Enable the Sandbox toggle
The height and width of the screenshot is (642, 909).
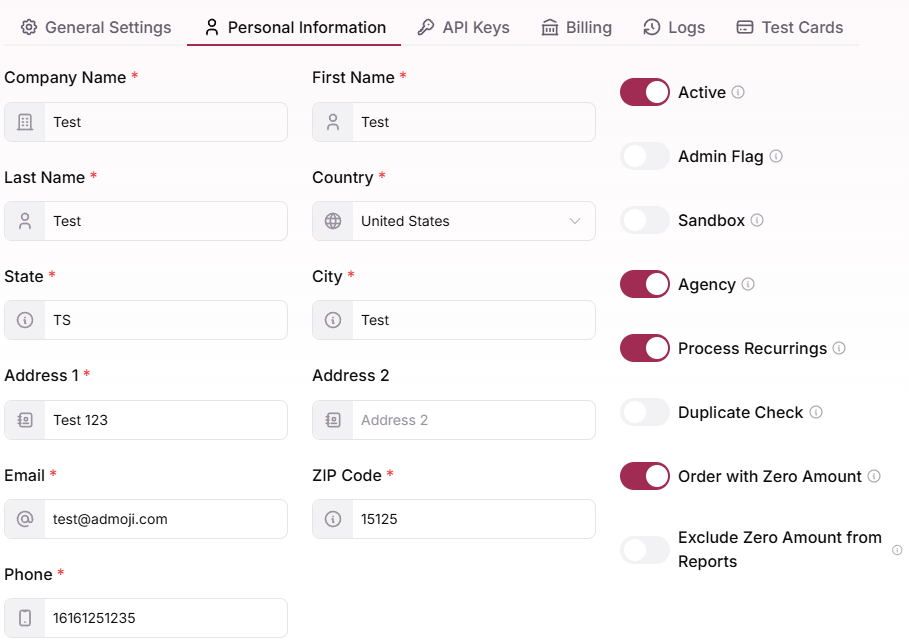pos(645,220)
